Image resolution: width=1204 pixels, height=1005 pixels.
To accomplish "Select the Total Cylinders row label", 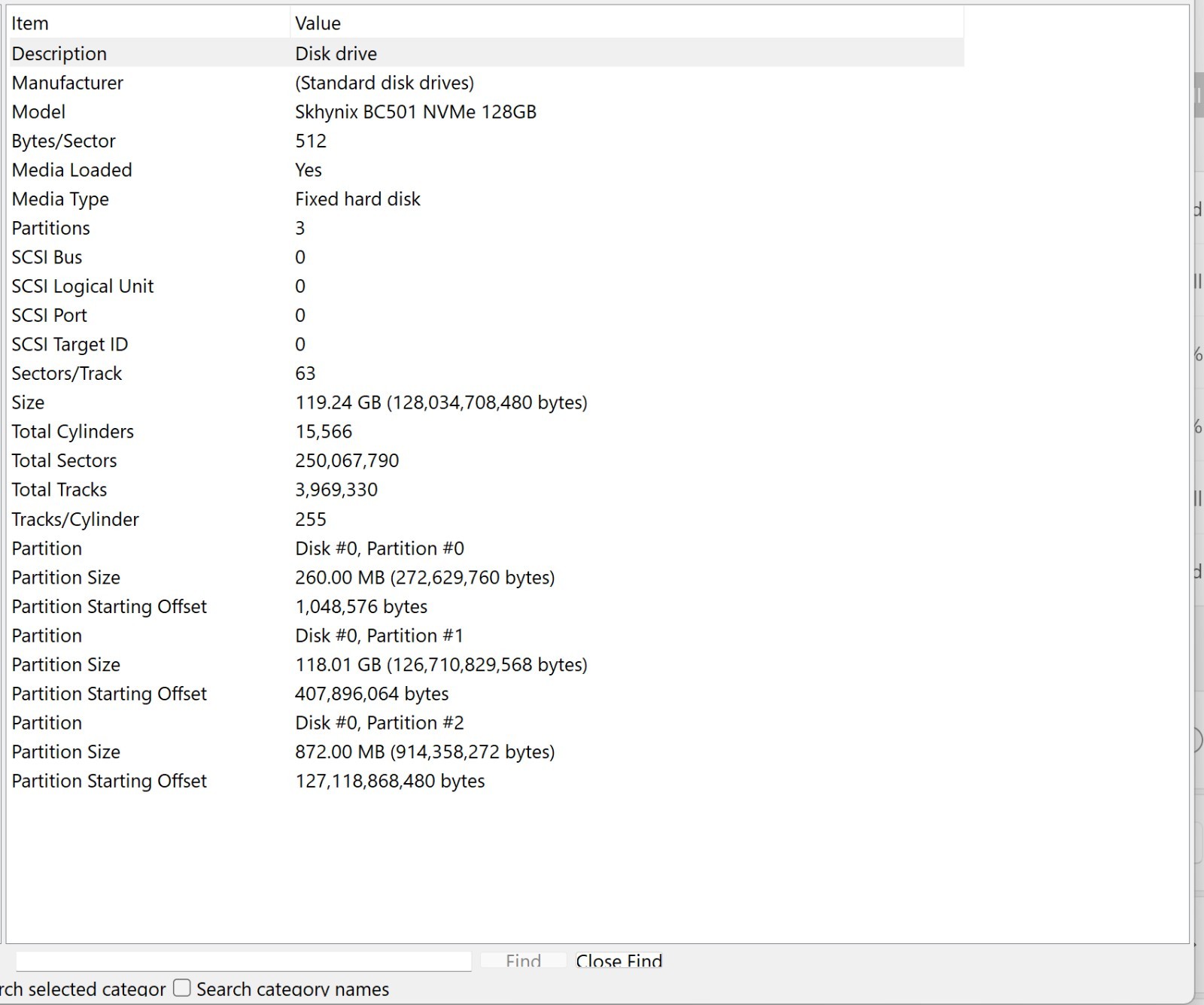I will pos(73,432).
